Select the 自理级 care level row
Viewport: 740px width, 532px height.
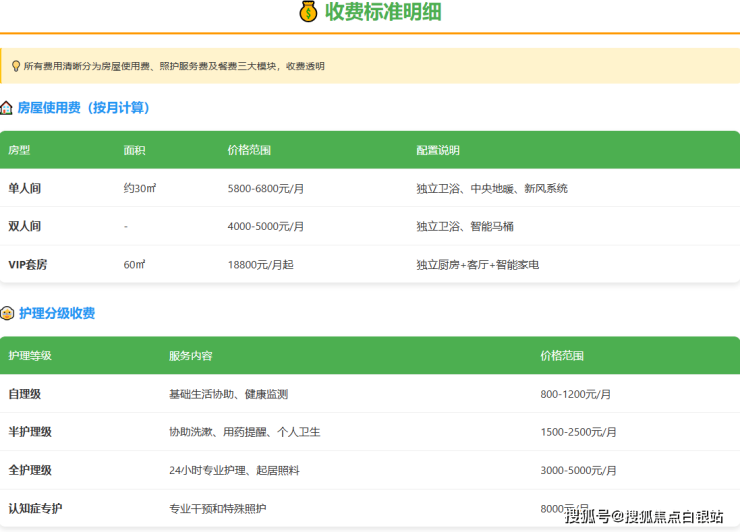pyautogui.click(x=25, y=394)
